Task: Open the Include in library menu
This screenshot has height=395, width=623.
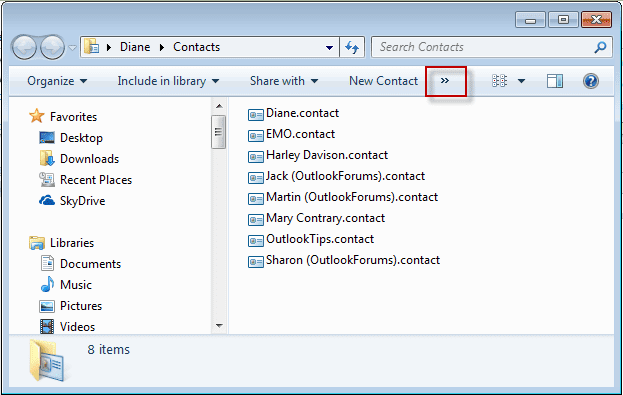Action: [x=168, y=81]
